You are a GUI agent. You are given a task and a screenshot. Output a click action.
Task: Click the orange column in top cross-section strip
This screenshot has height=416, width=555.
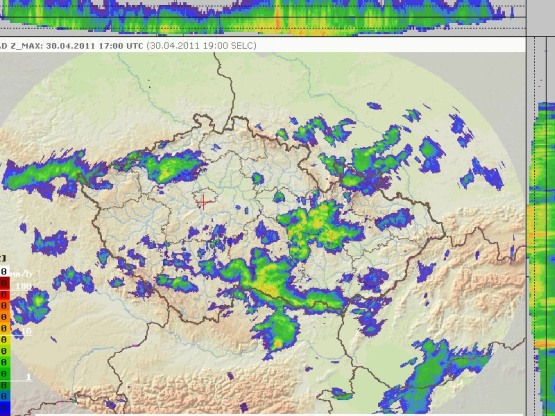(x=278, y=18)
